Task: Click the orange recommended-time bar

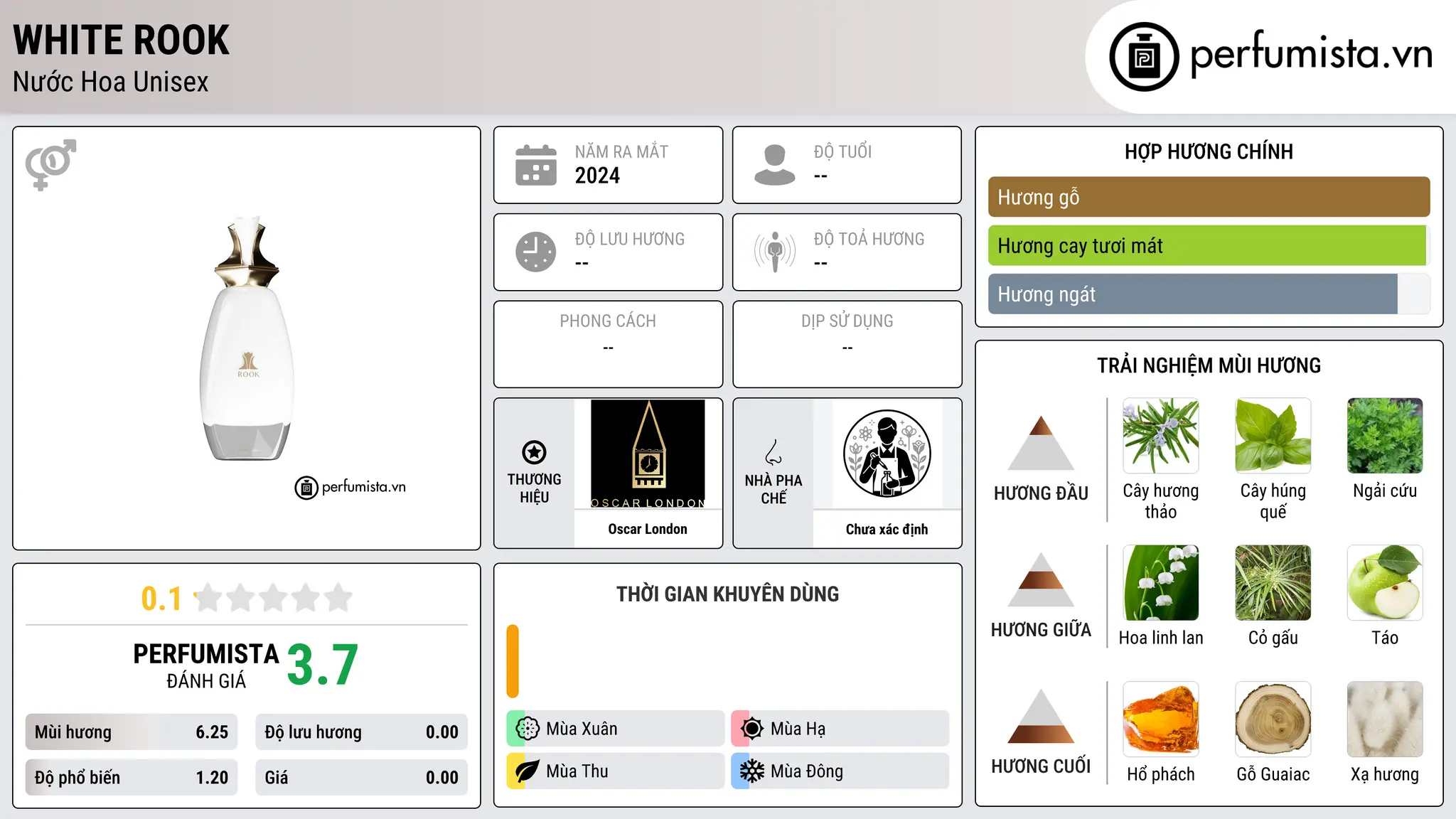Action: pyautogui.click(x=513, y=661)
